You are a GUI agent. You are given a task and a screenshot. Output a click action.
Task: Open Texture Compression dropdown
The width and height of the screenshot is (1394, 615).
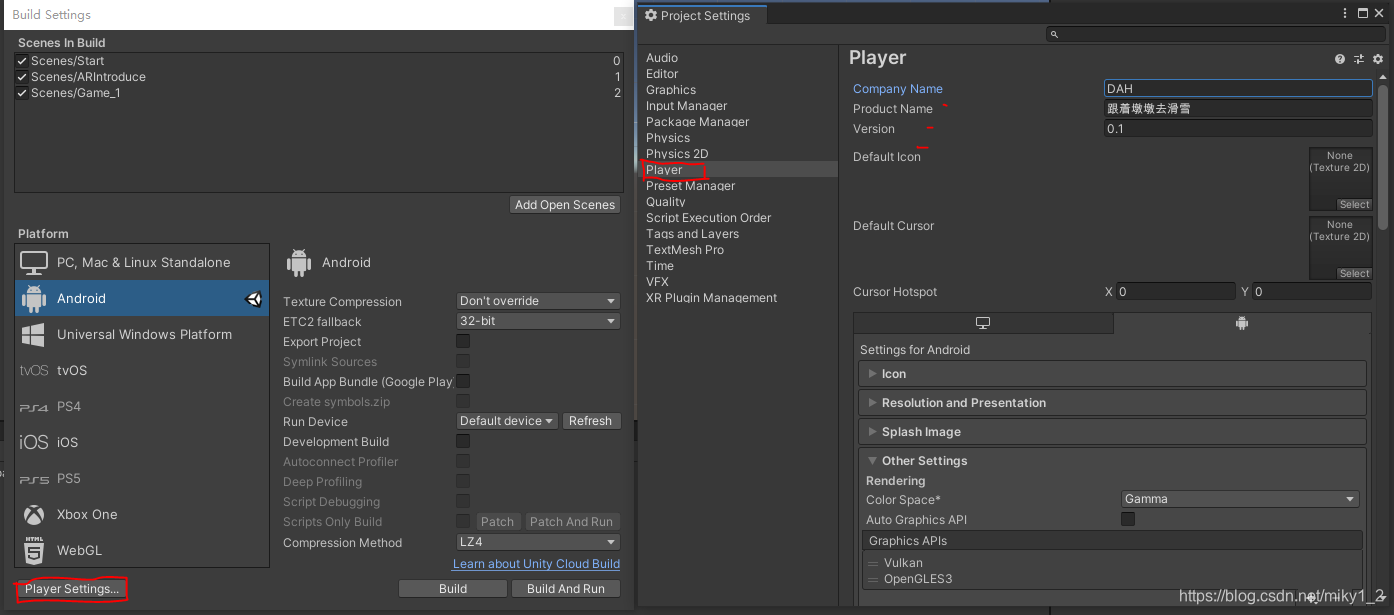pyautogui.click(x=538, y=301)
